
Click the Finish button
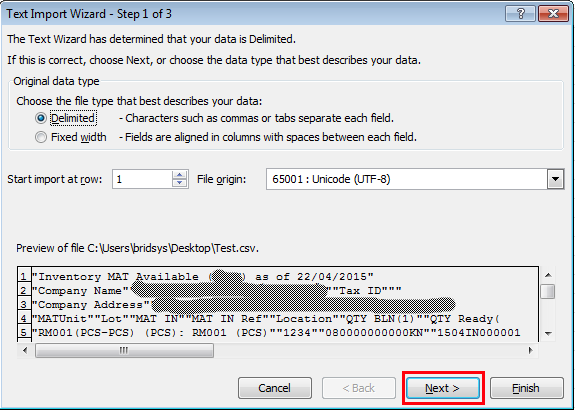tap(527, 388)
